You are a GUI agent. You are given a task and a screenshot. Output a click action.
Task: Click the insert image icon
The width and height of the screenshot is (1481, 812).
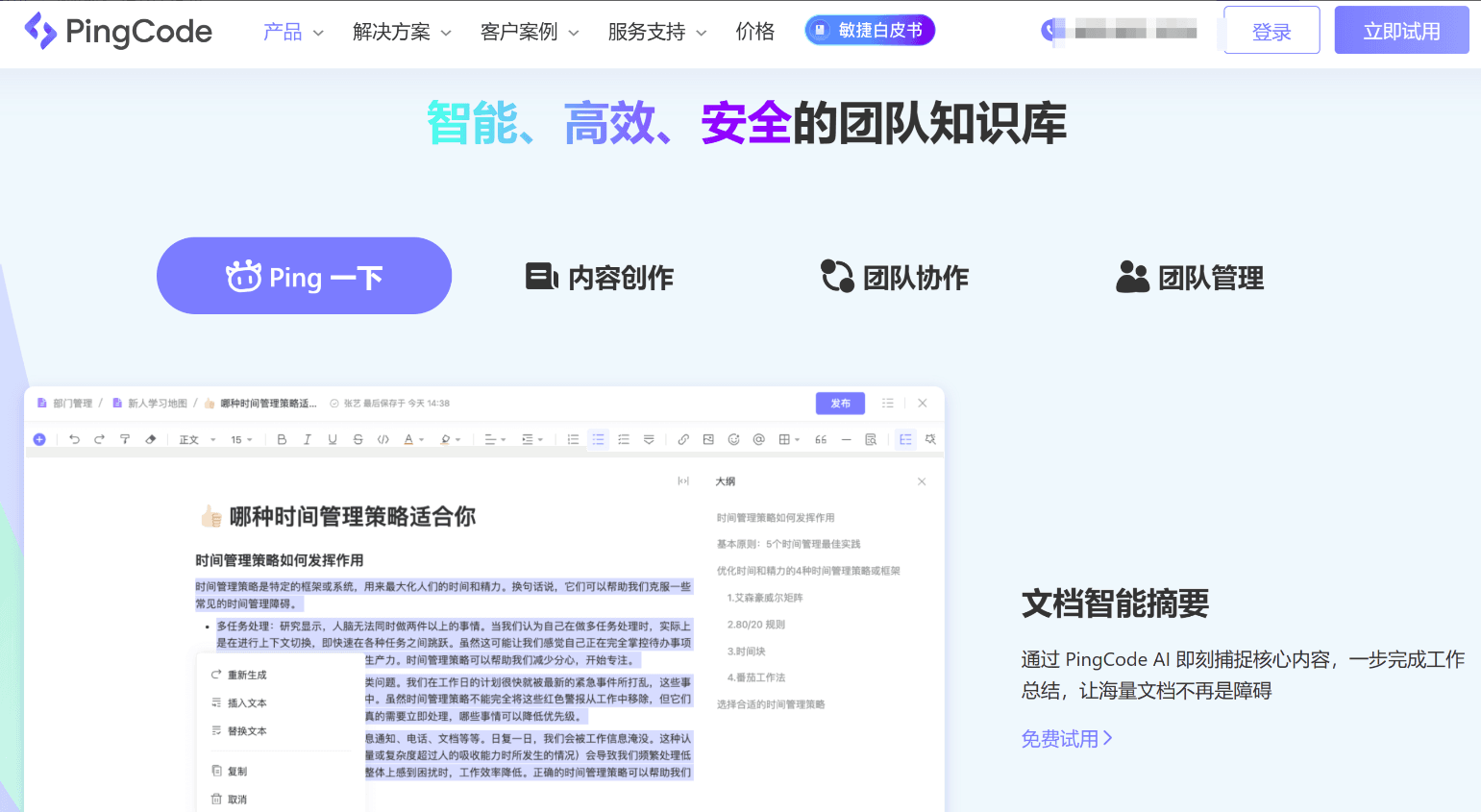708,439
